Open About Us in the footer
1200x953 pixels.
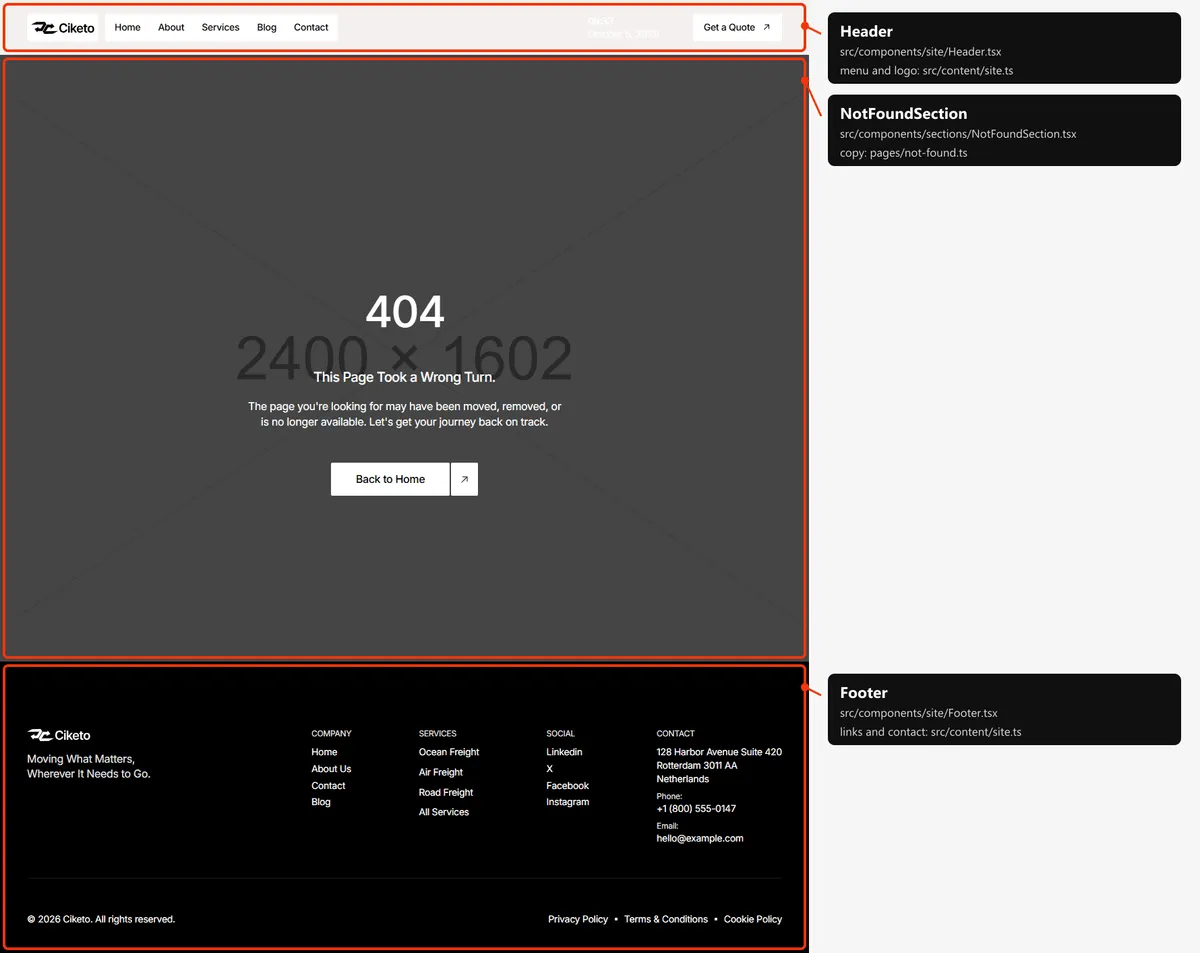click(x=331, y=769)
